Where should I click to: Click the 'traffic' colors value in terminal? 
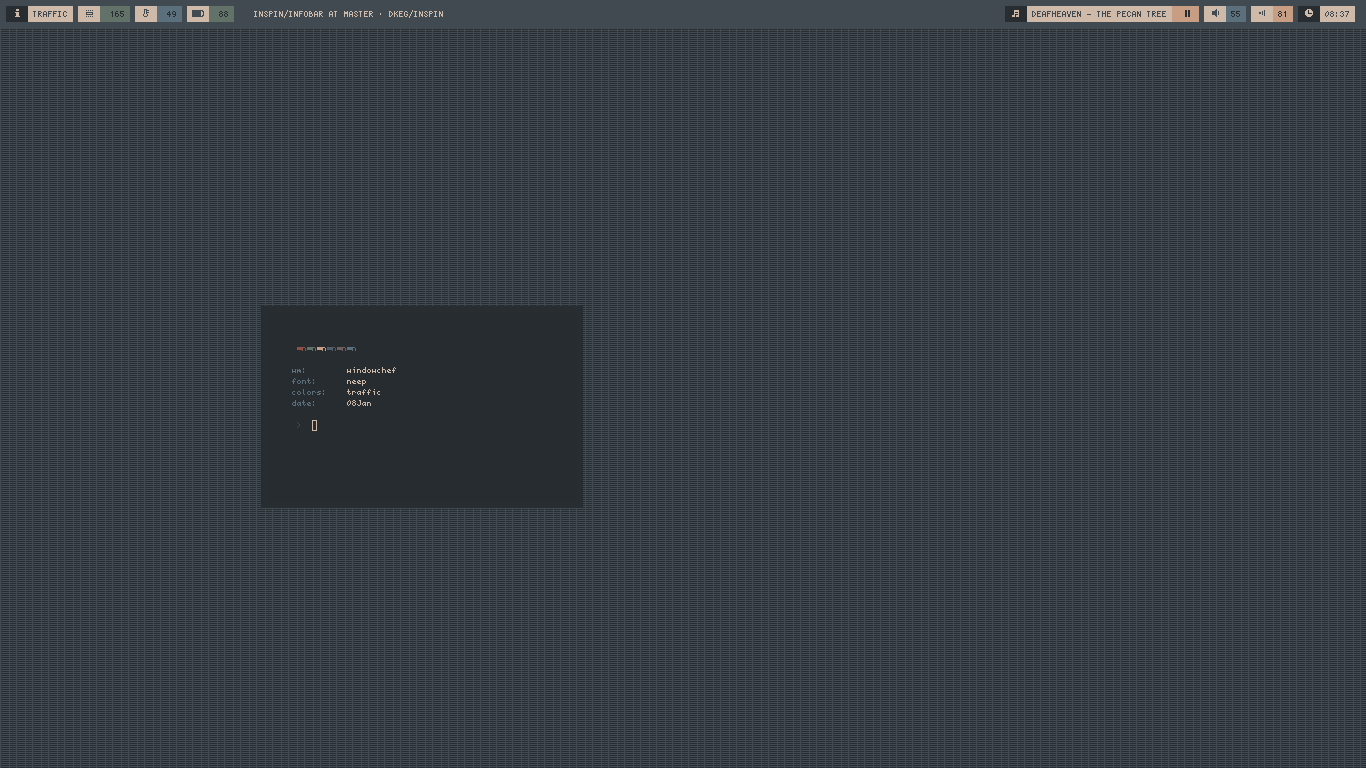(x=363, y=392)
